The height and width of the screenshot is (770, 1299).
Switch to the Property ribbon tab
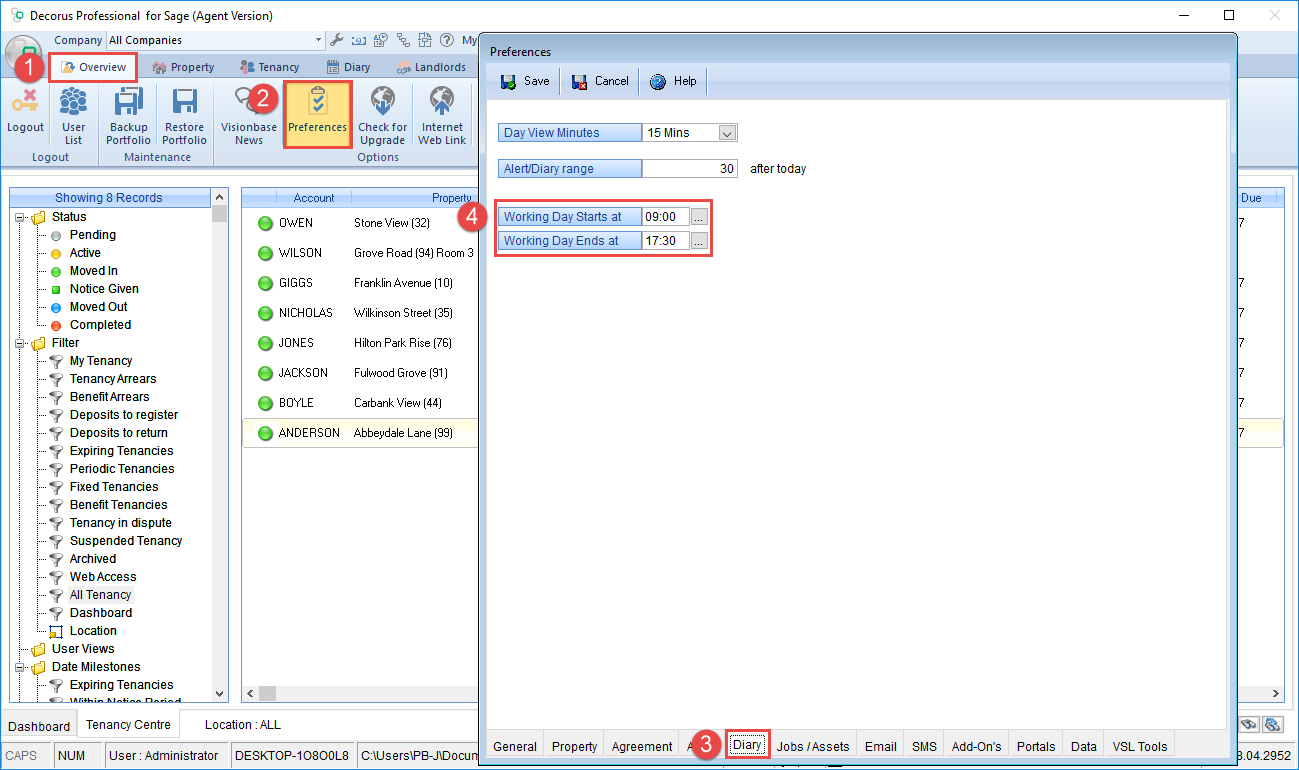click(x=183, y=67)
